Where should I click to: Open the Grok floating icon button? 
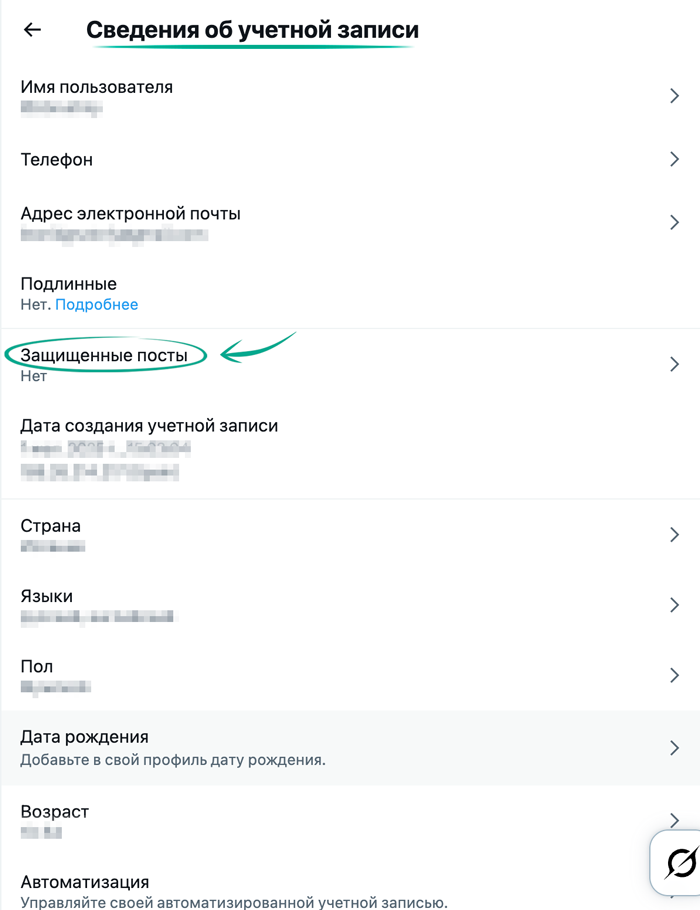[681, 861]
